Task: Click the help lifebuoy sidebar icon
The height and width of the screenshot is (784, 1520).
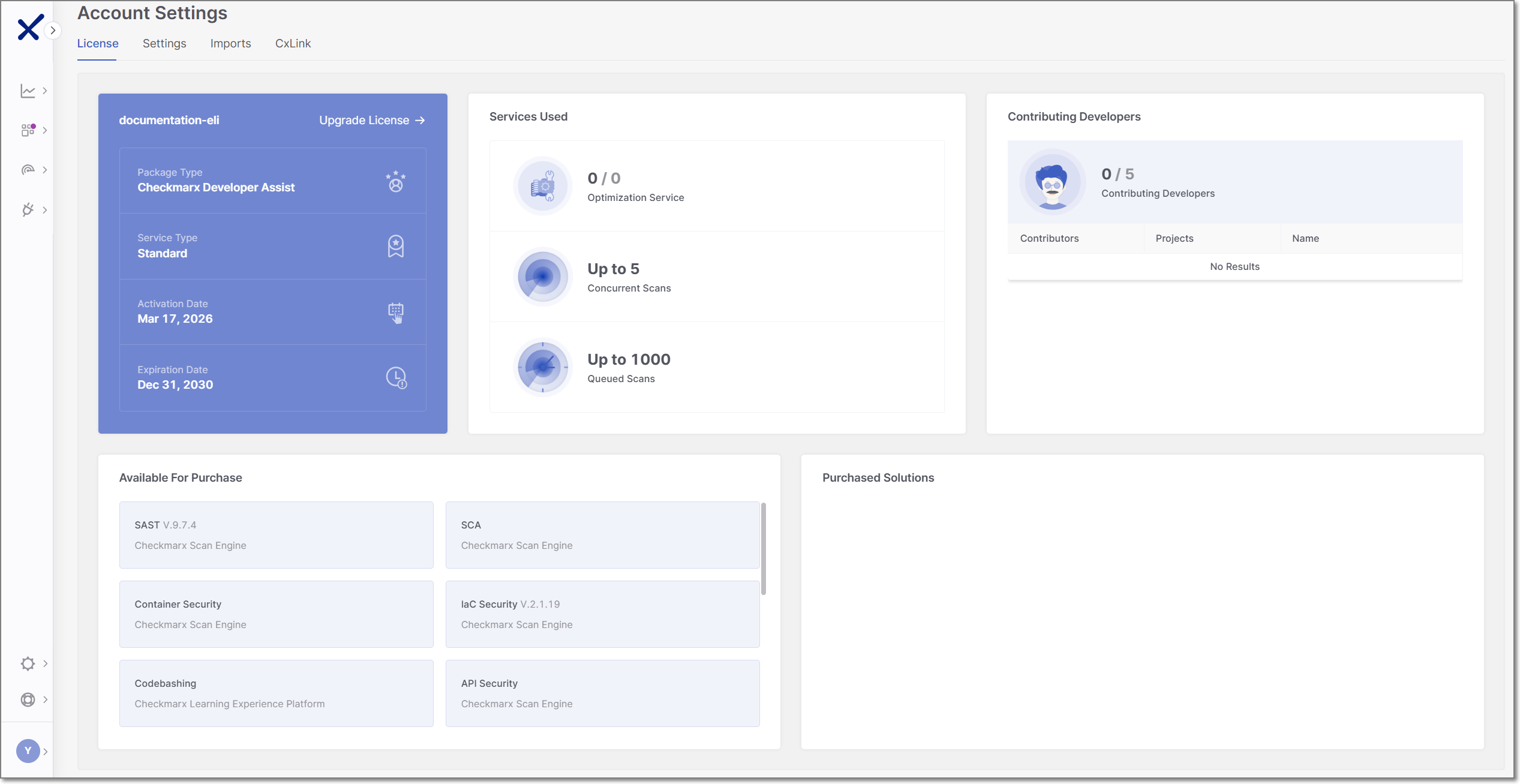Action: click(28, 699)
